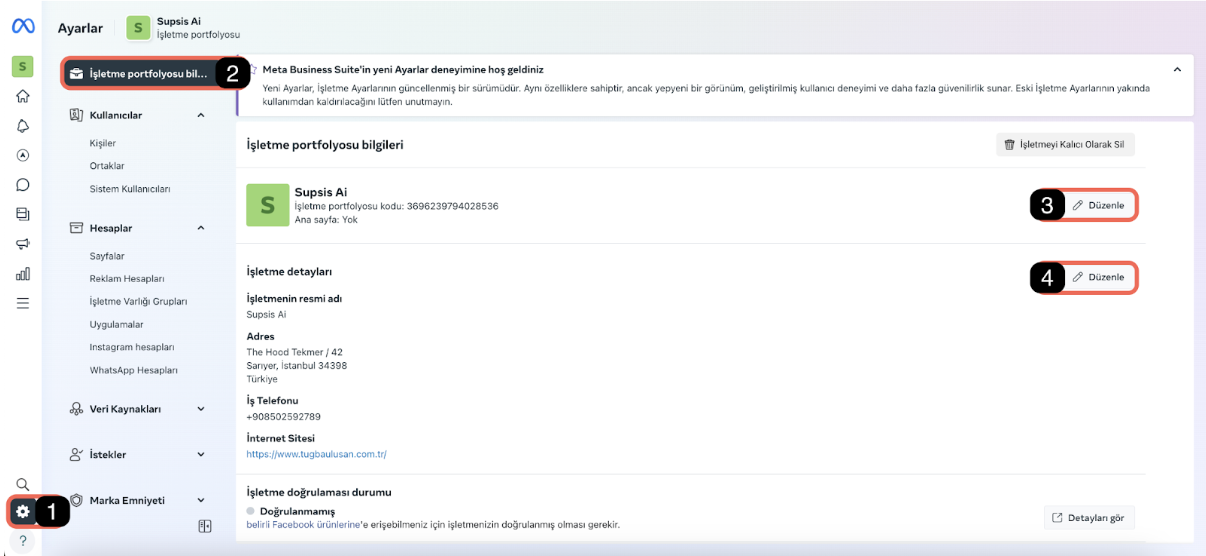This screenshot has width=1206, height=556.
Task: Expand the İstekler section
Action: point(201,455)
